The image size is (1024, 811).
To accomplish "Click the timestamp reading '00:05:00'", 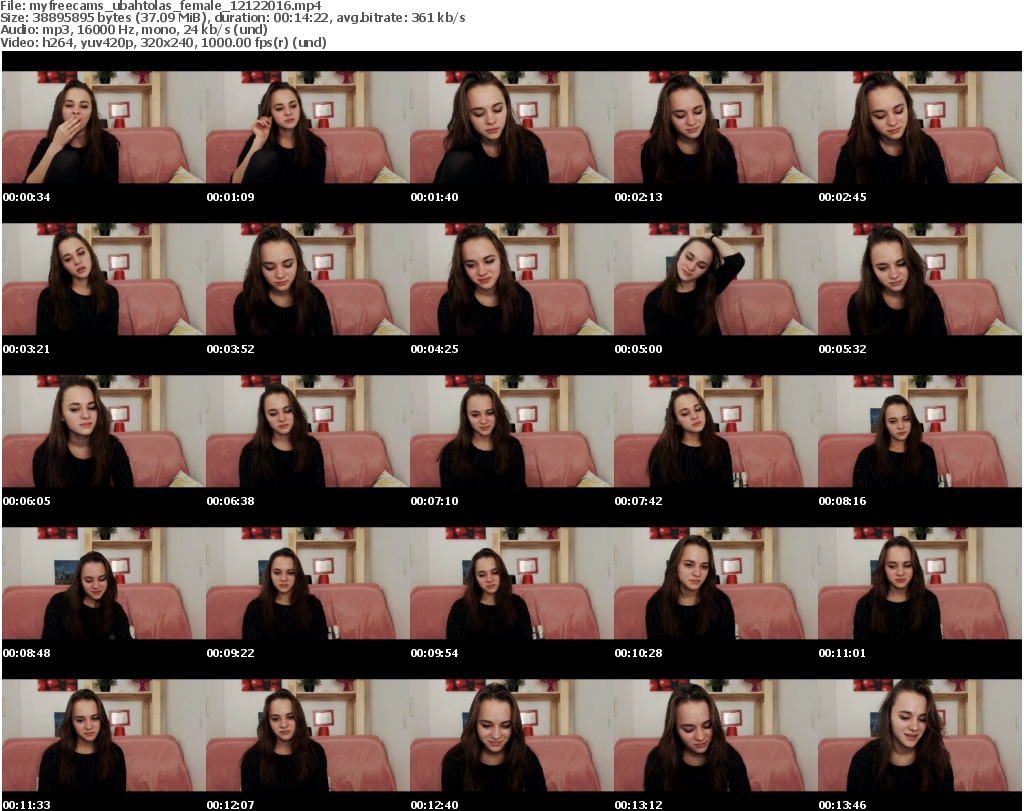I will coord(638,349).
